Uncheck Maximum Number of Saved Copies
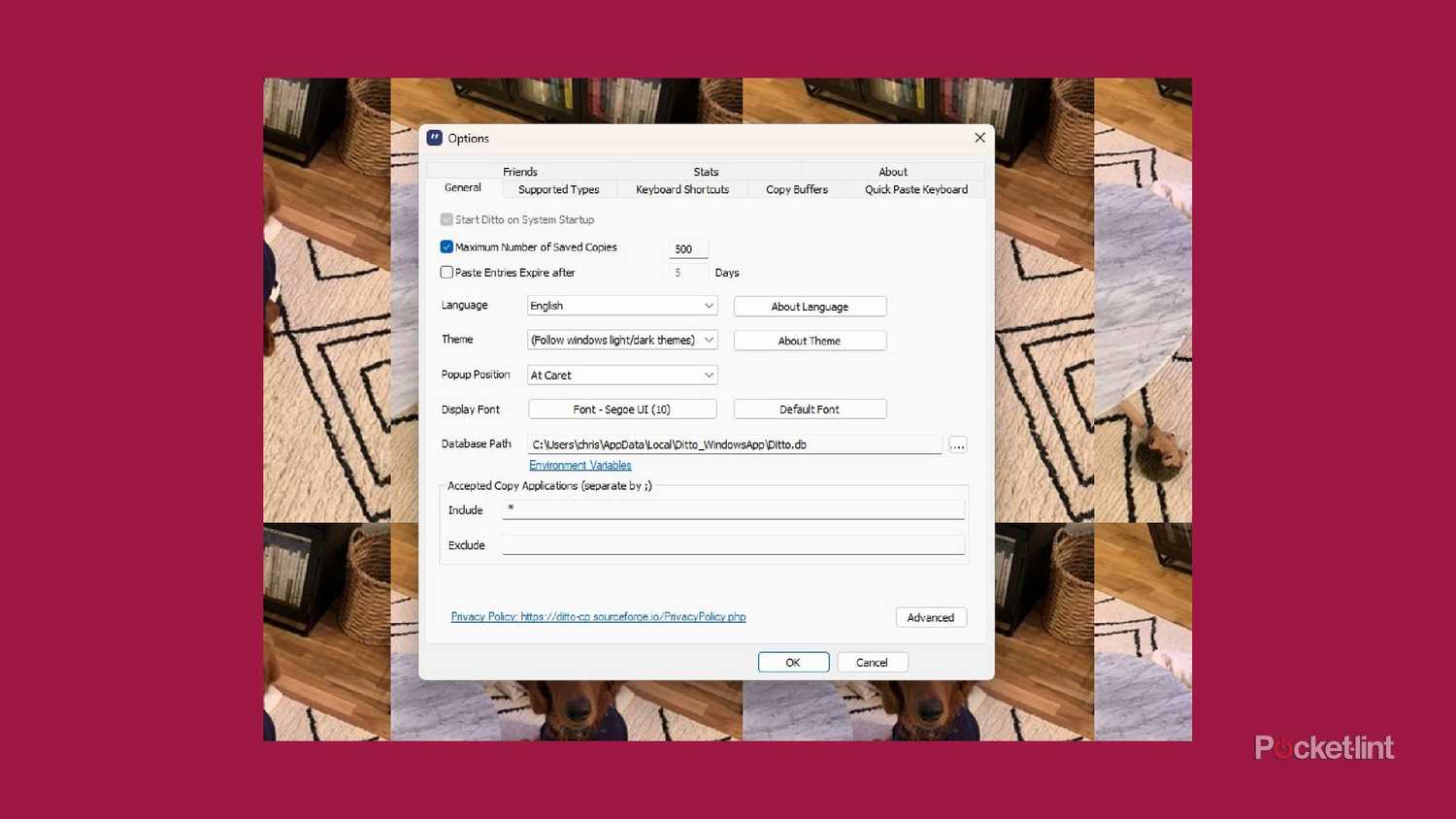The image size is (1456, 819). point(447,247)
